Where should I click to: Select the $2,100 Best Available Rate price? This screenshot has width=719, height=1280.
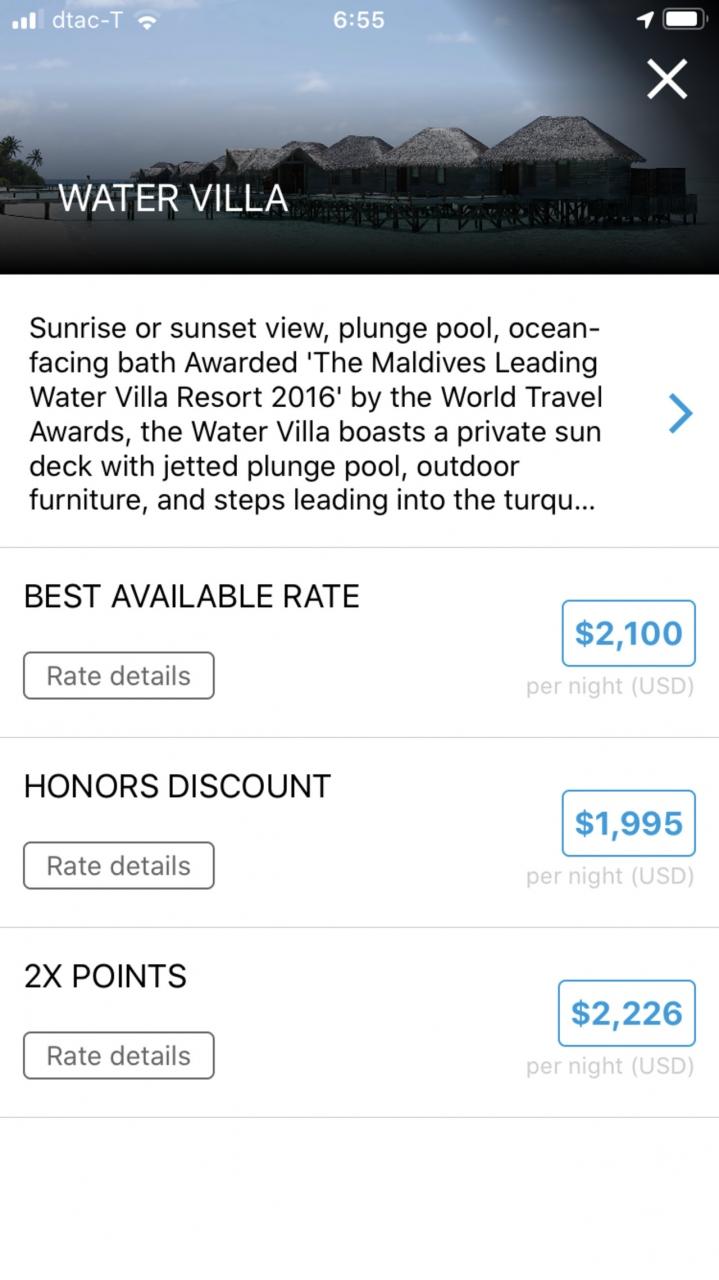click(628, 633)
